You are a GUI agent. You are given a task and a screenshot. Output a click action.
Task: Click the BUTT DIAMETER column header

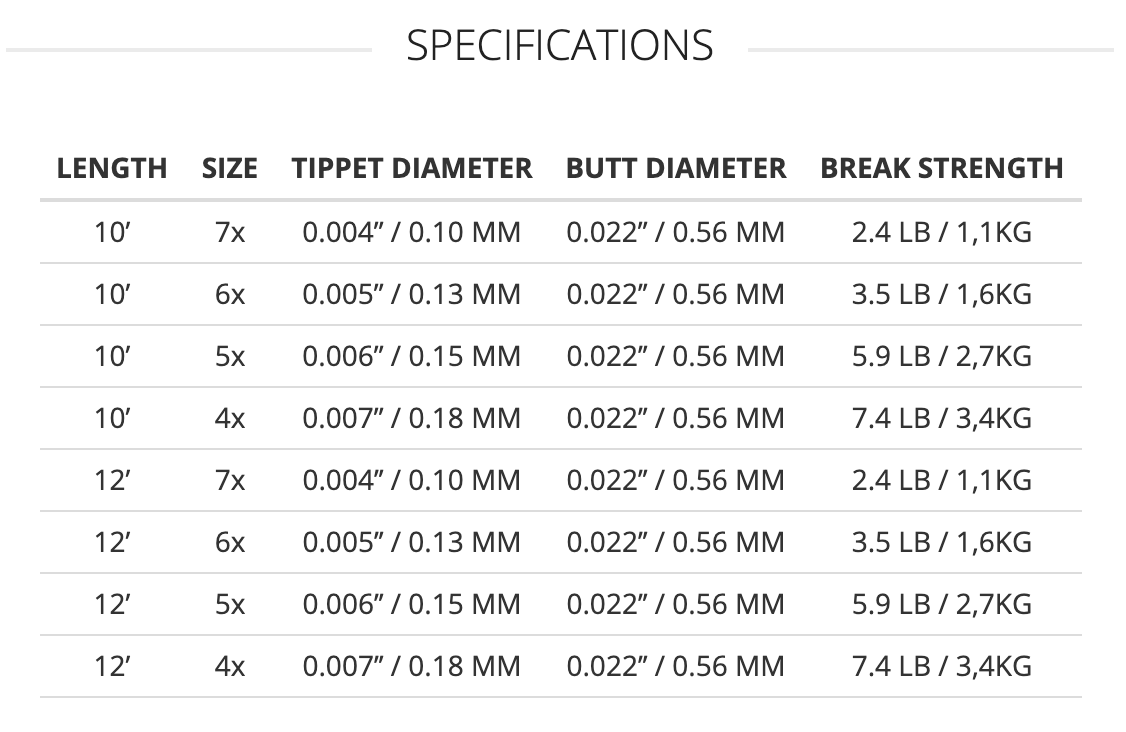pyautogui.click(x=676, y=168)
